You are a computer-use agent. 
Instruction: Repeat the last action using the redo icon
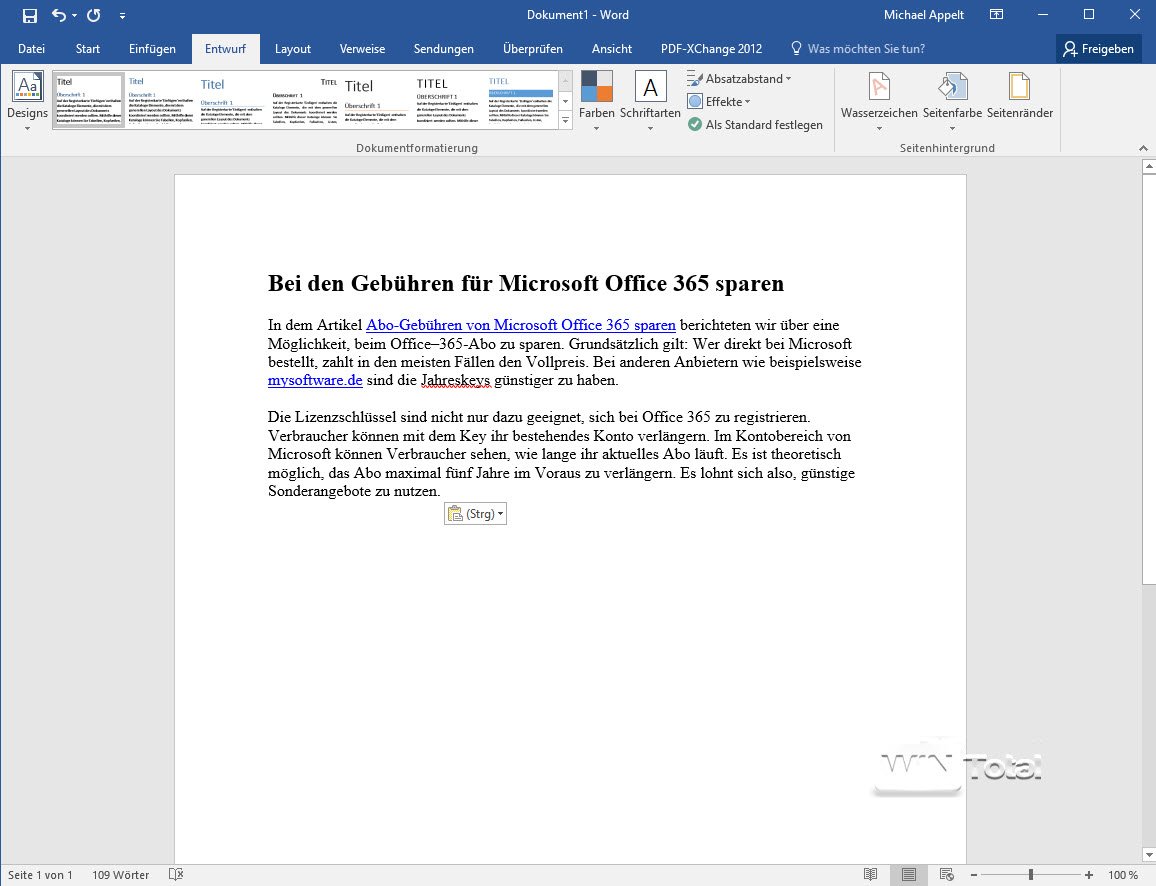94,15
